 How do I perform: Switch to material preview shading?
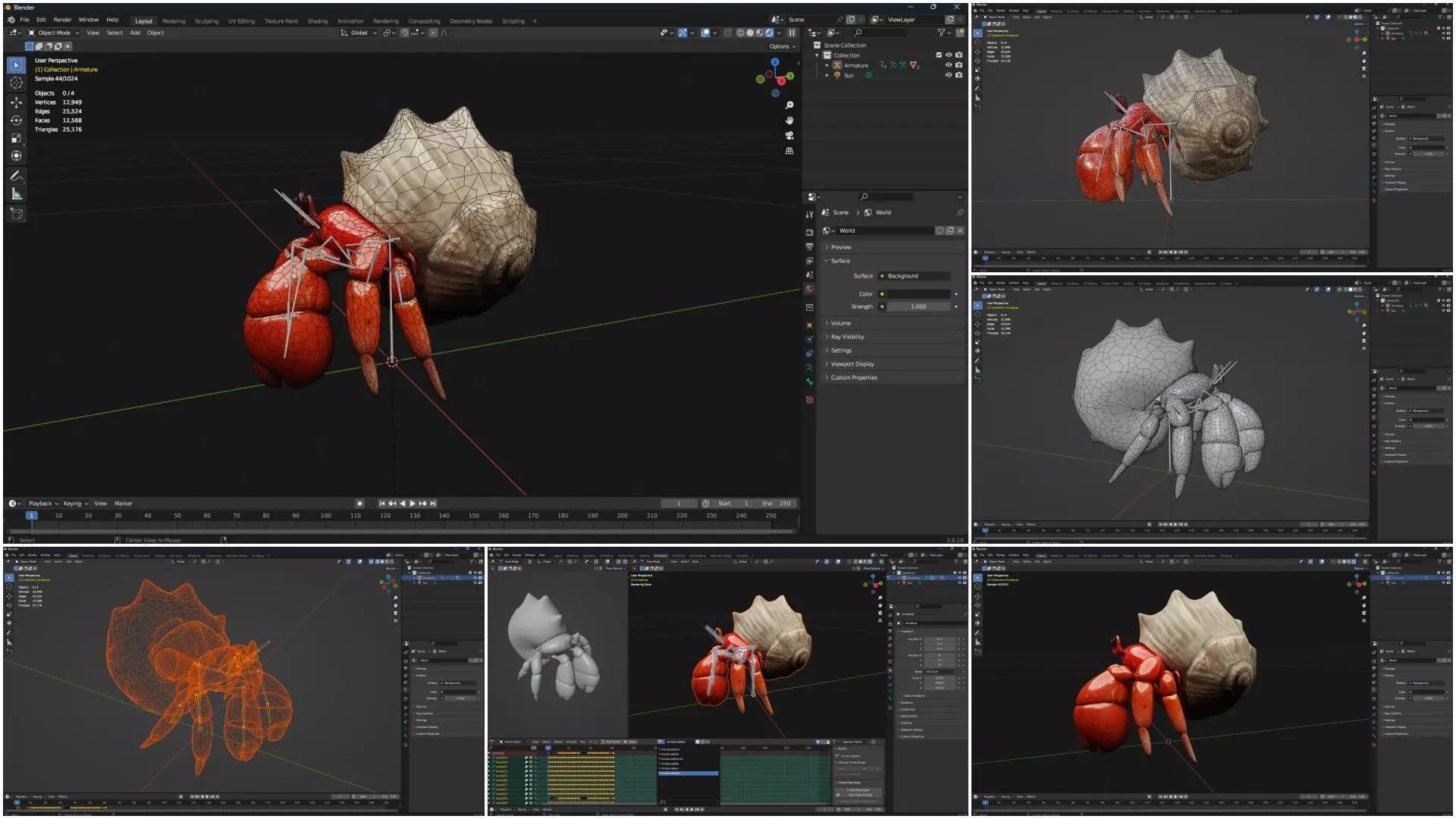tap(760, 33)
